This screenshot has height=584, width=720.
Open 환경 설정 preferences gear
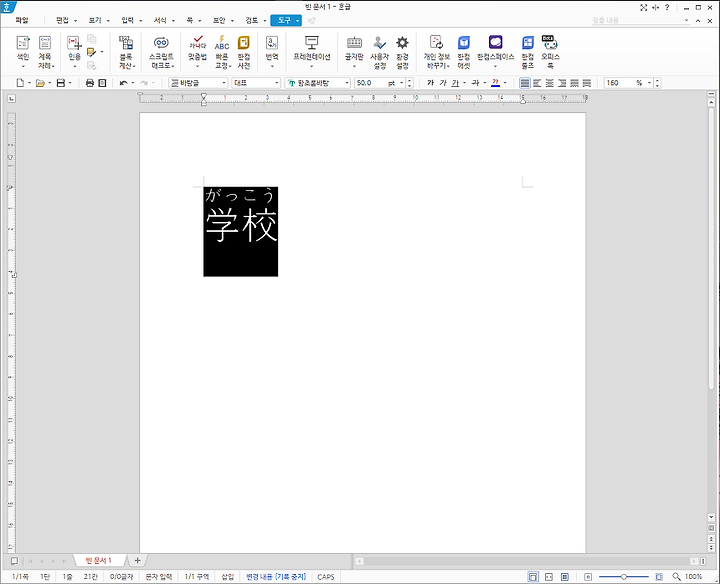click(x=402, y=51)
